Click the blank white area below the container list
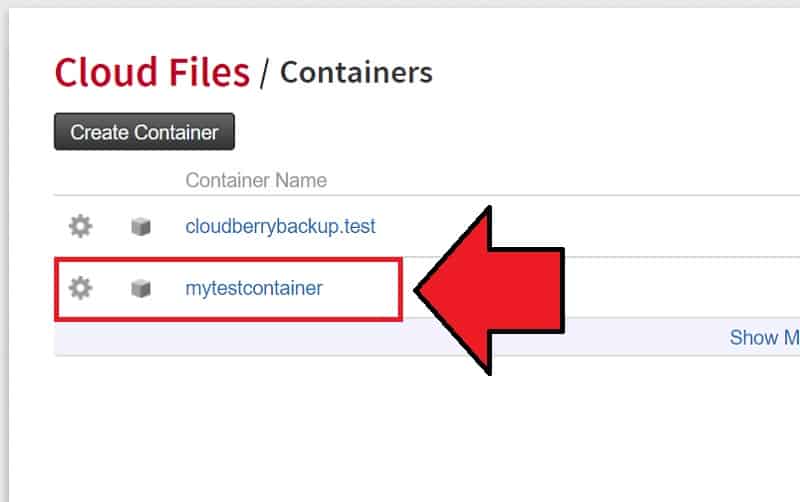The height and width of the screenshot is (502, 800). [403, 429]
